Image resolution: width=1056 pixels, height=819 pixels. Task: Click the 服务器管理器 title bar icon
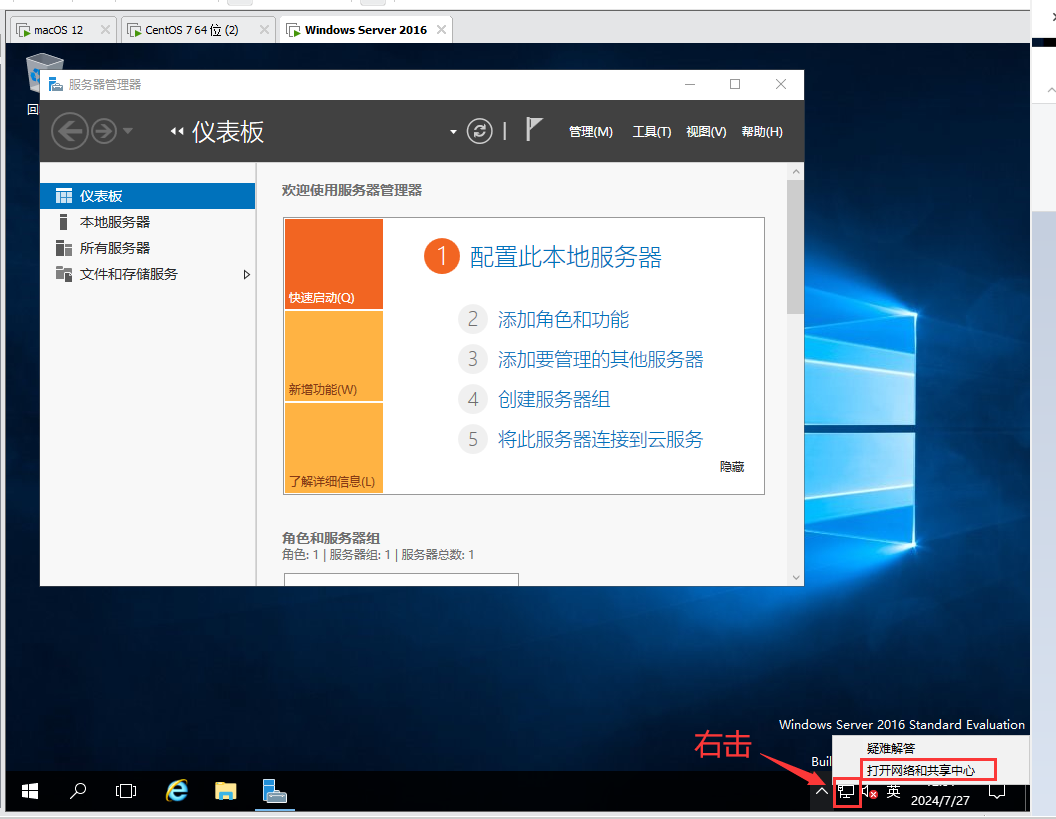56,84
